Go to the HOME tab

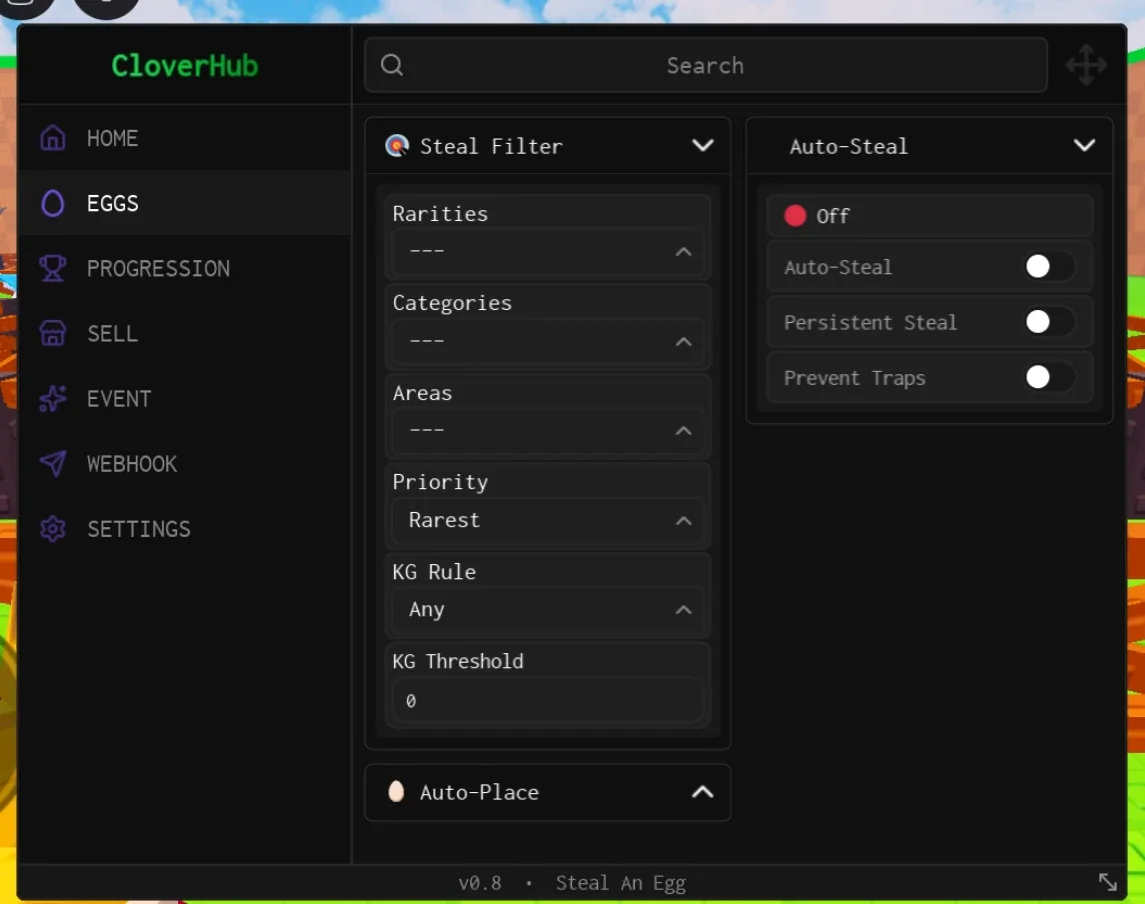[184, 137]
